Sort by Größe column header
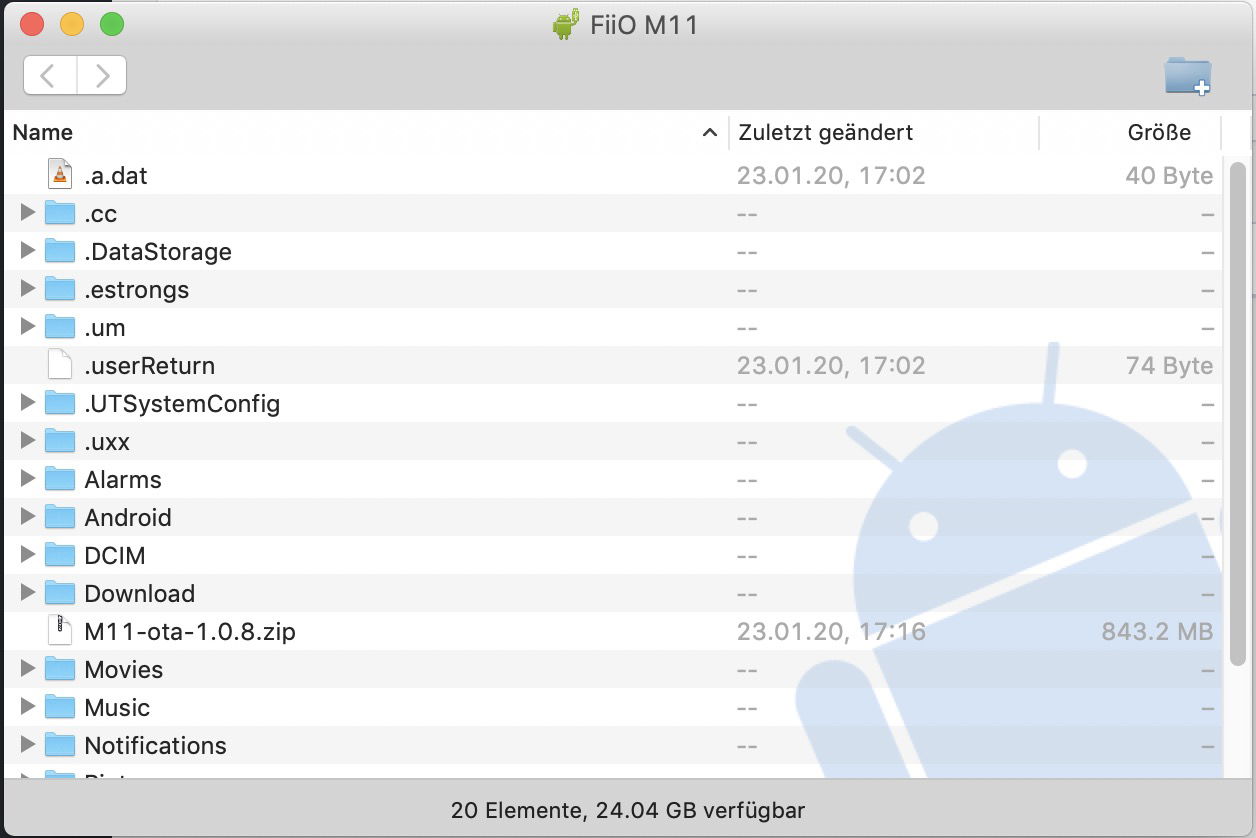This screenshot has height=838, width=1256. coord(1159,132)
